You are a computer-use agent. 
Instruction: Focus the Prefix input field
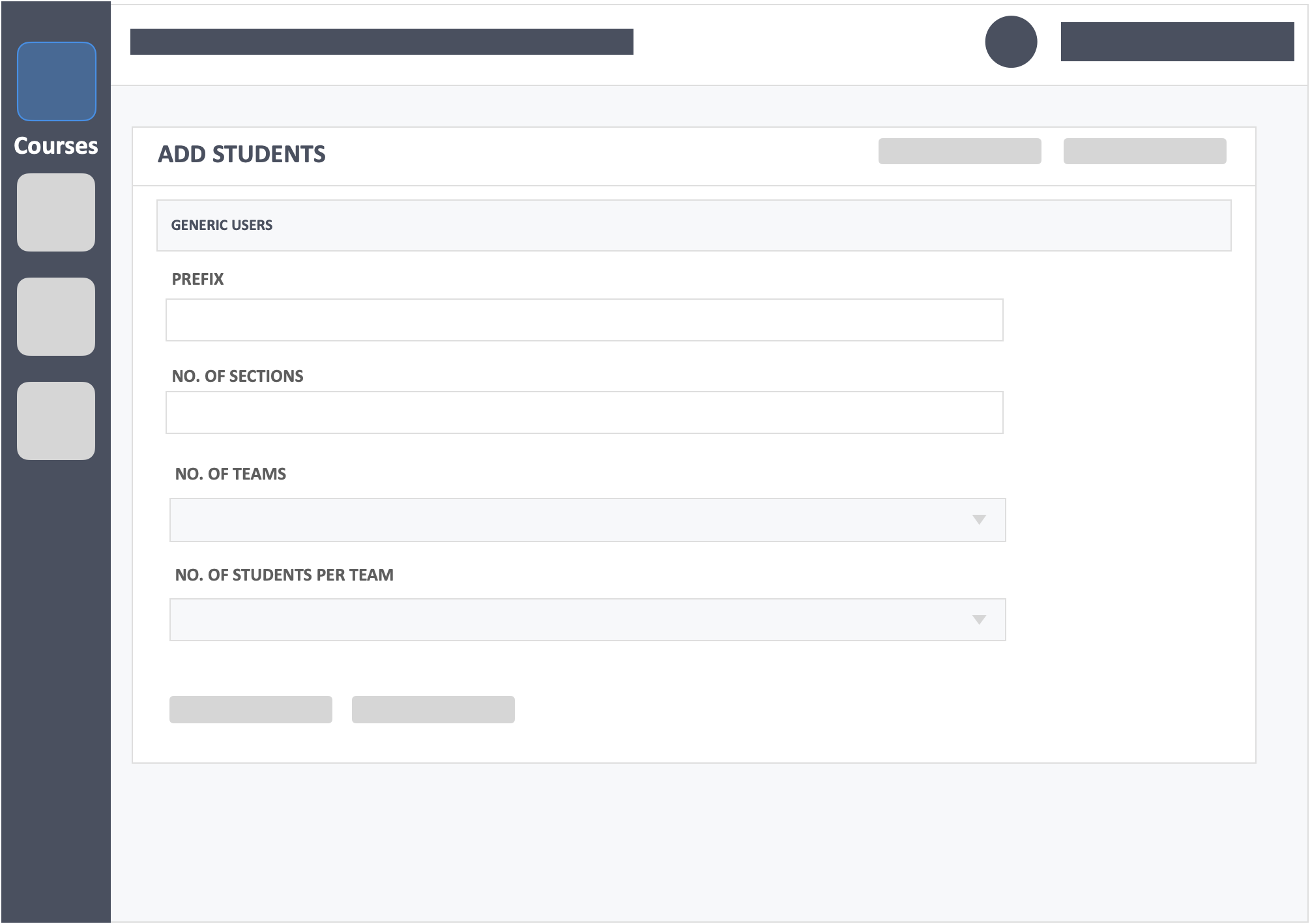(x=584, y=320)
